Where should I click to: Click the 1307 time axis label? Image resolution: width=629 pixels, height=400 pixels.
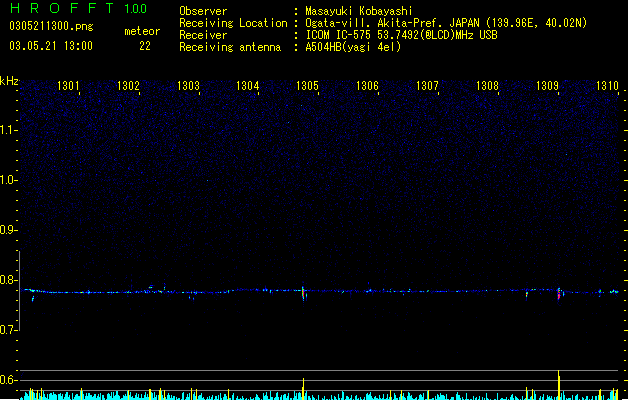pyautogui.click(x=427, y=85)
